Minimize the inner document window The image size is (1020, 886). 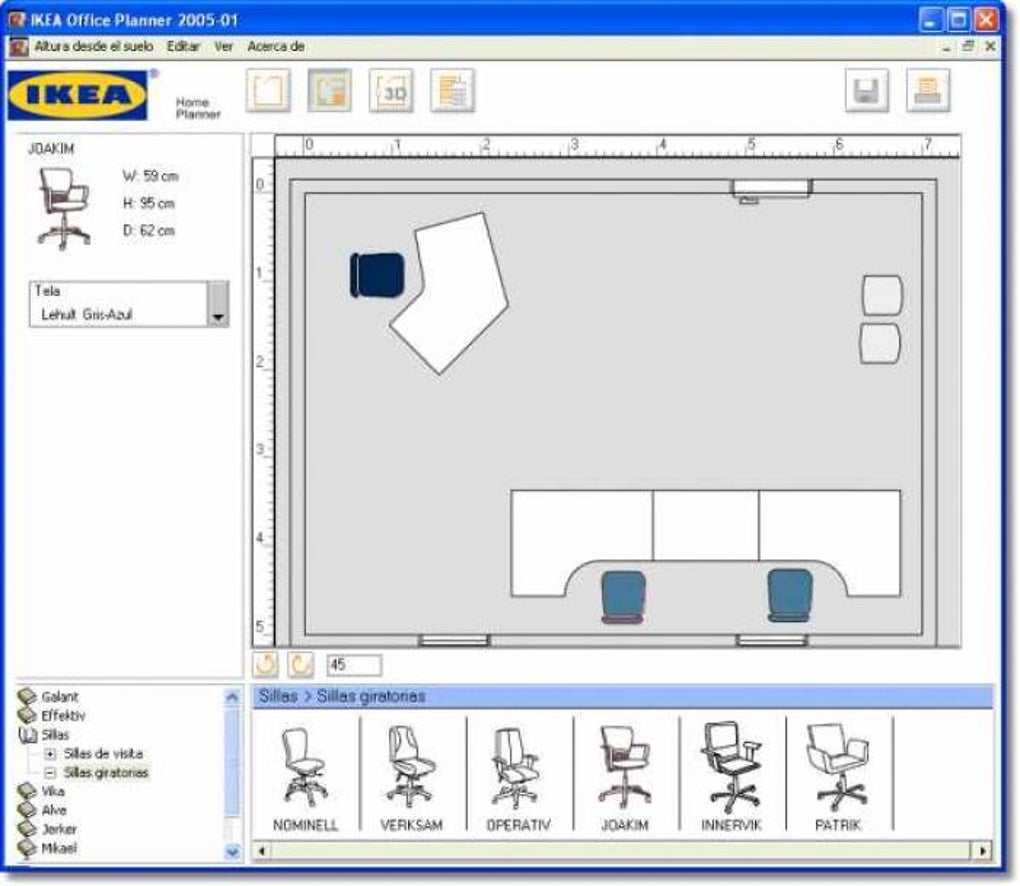(x=946, y=46)
